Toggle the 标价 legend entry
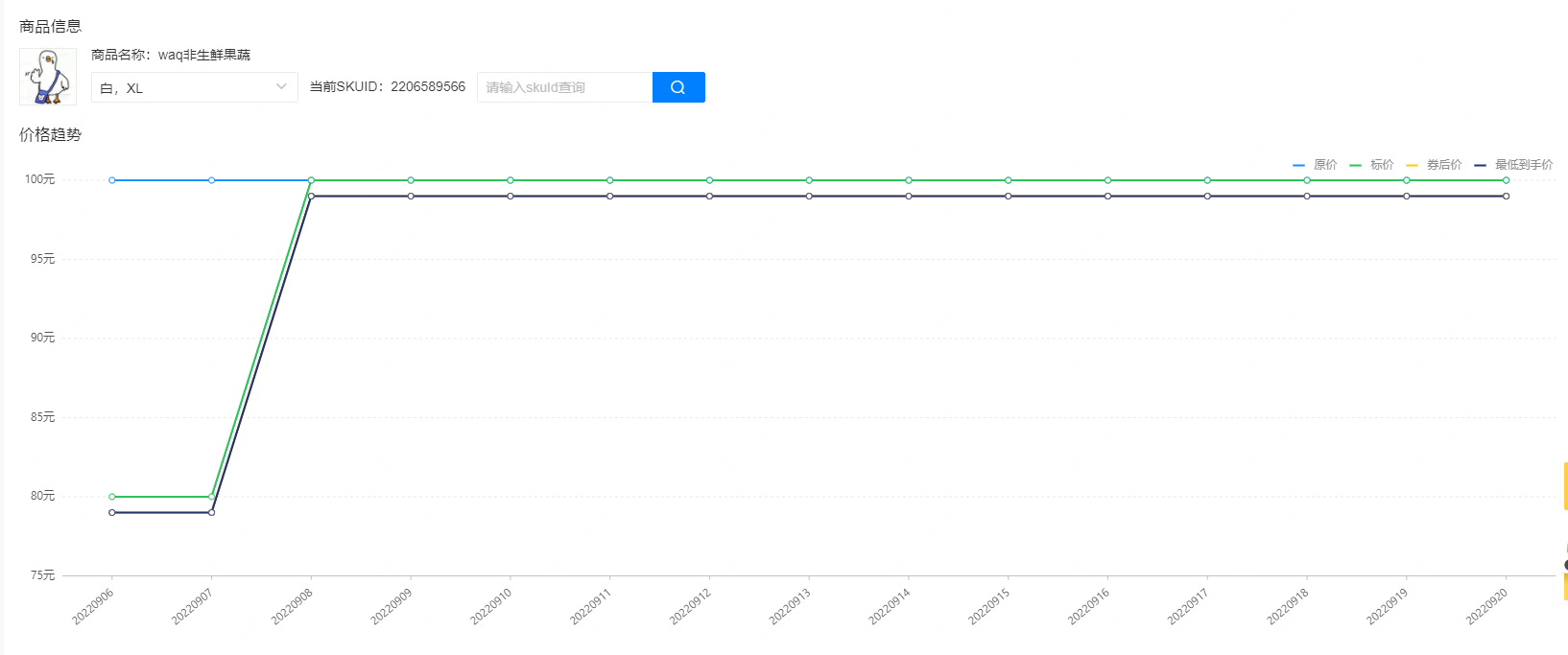The height and width of the screenshot is (655, 1568). point(1382,165)
